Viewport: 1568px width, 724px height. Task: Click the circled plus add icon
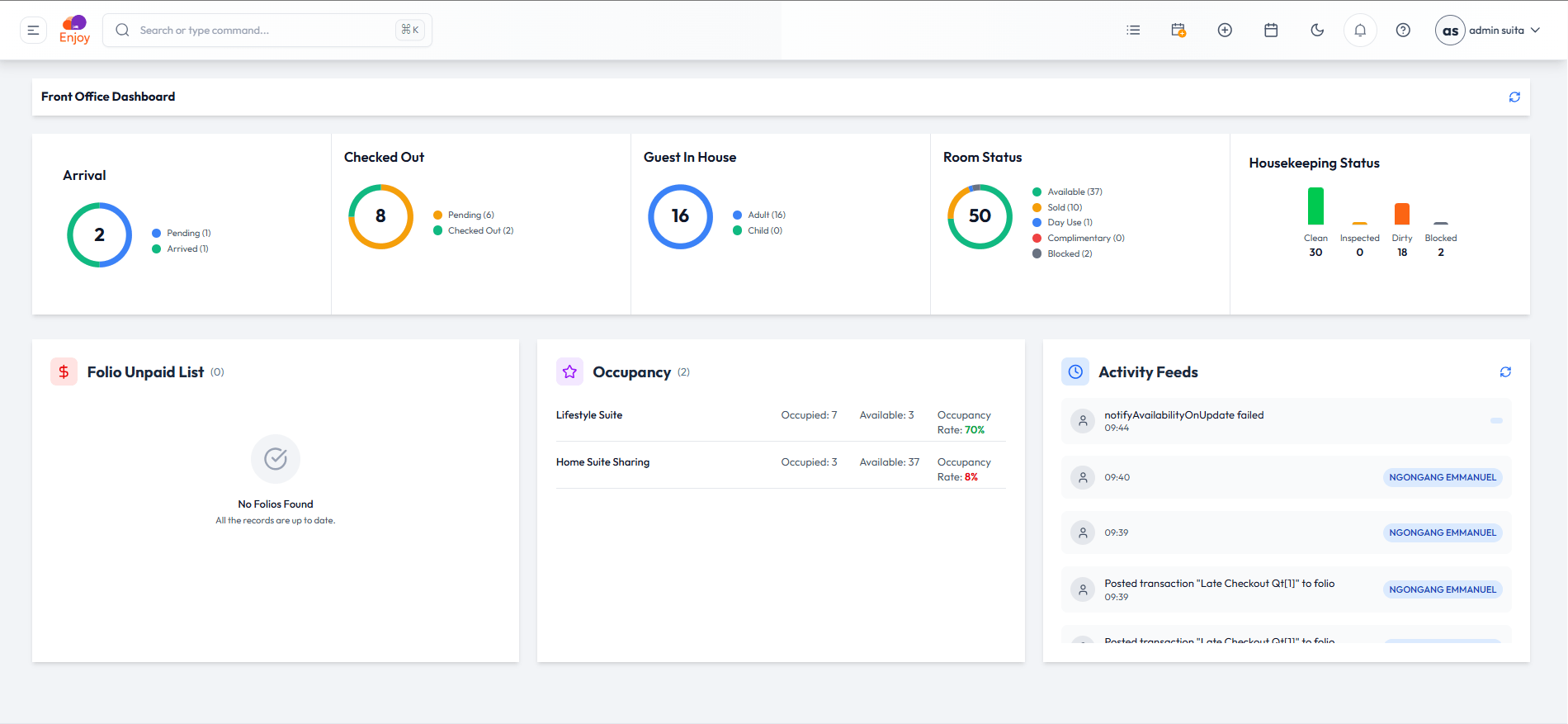[x=1225, y=31]
